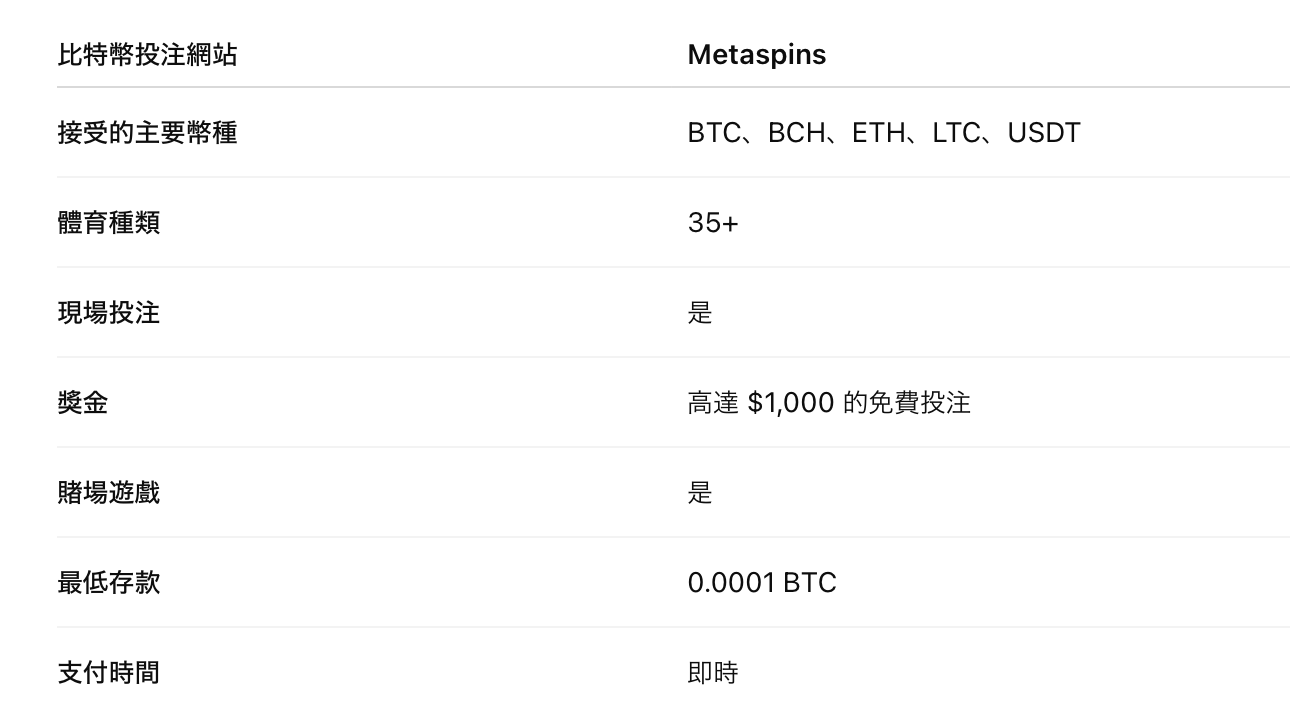Viewport: 1290px width, 720px height.
Task: Select the 支付時間 row label
Action: click(x=109, y=672)
